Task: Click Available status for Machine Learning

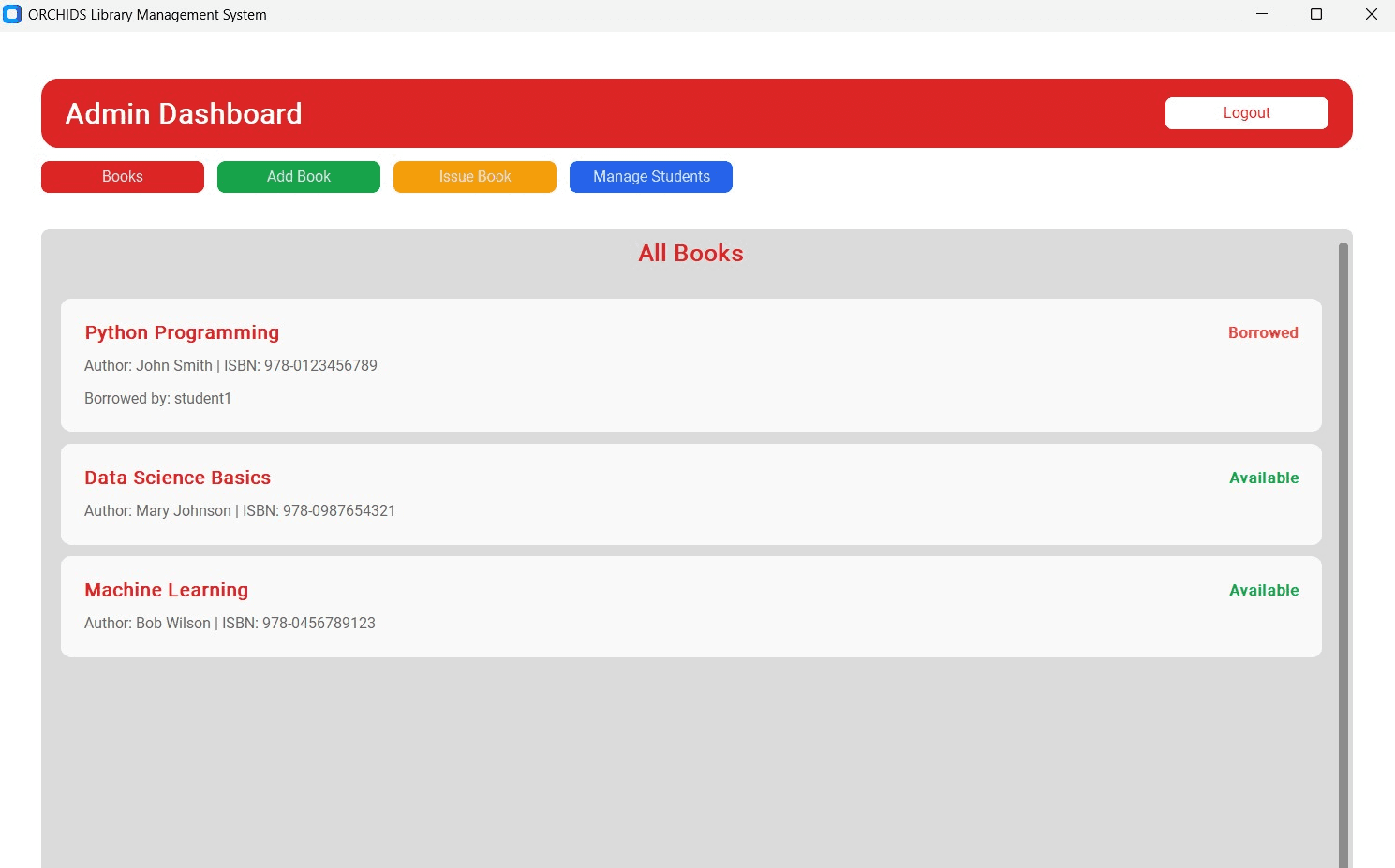Action: click(1264, 590)
